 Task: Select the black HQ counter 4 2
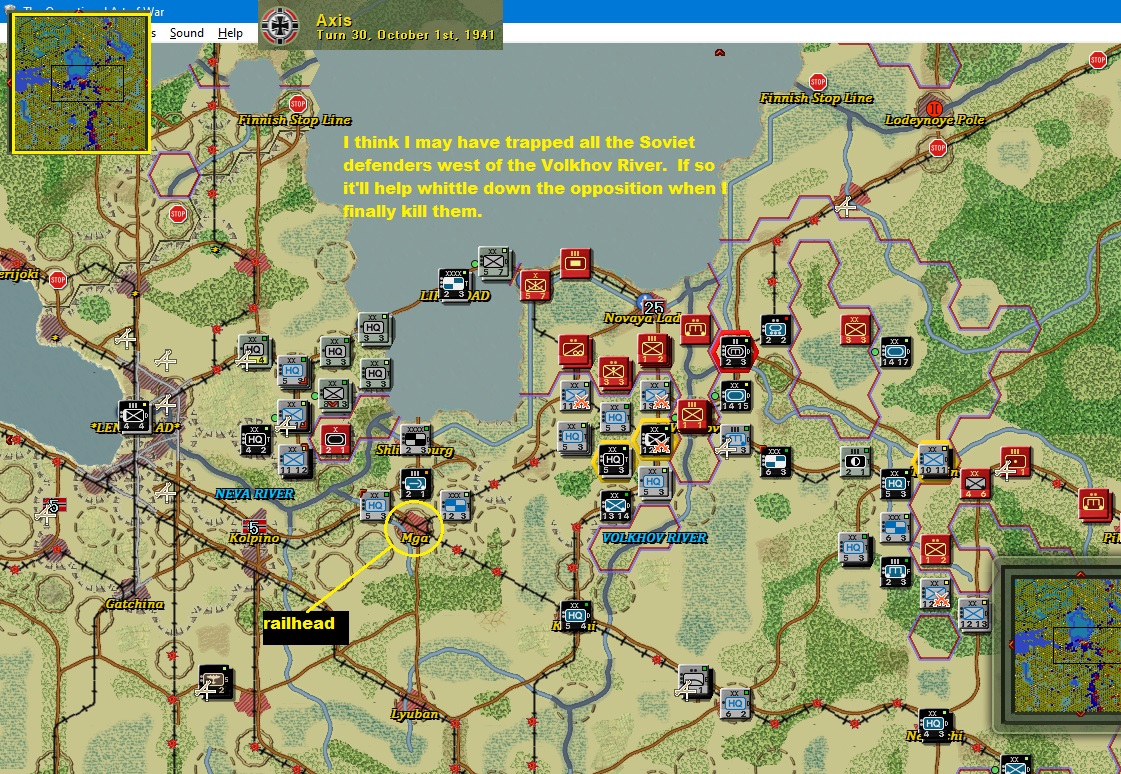point(256,440)
